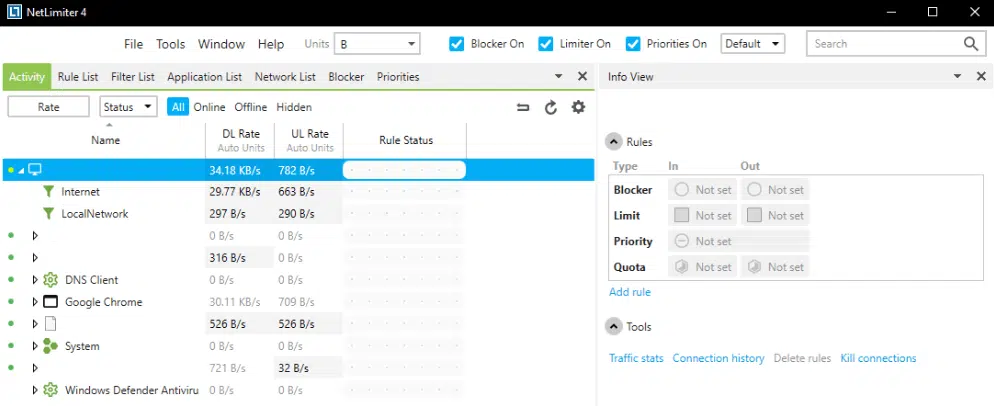Image resolution: width=994 pixels, height=406 pixels.
Task: Click the Quota Out shield icon
Action: click(754, 267)
